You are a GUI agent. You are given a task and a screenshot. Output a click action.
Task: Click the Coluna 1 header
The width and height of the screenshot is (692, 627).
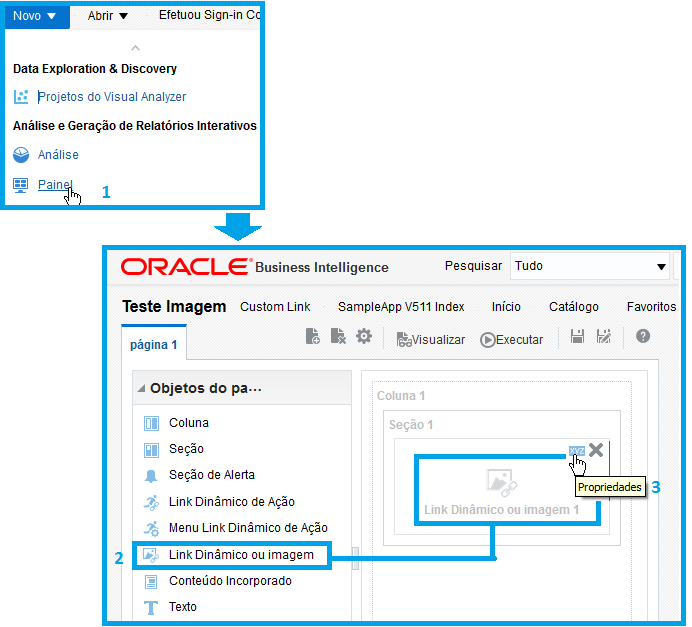click(401, 396)
